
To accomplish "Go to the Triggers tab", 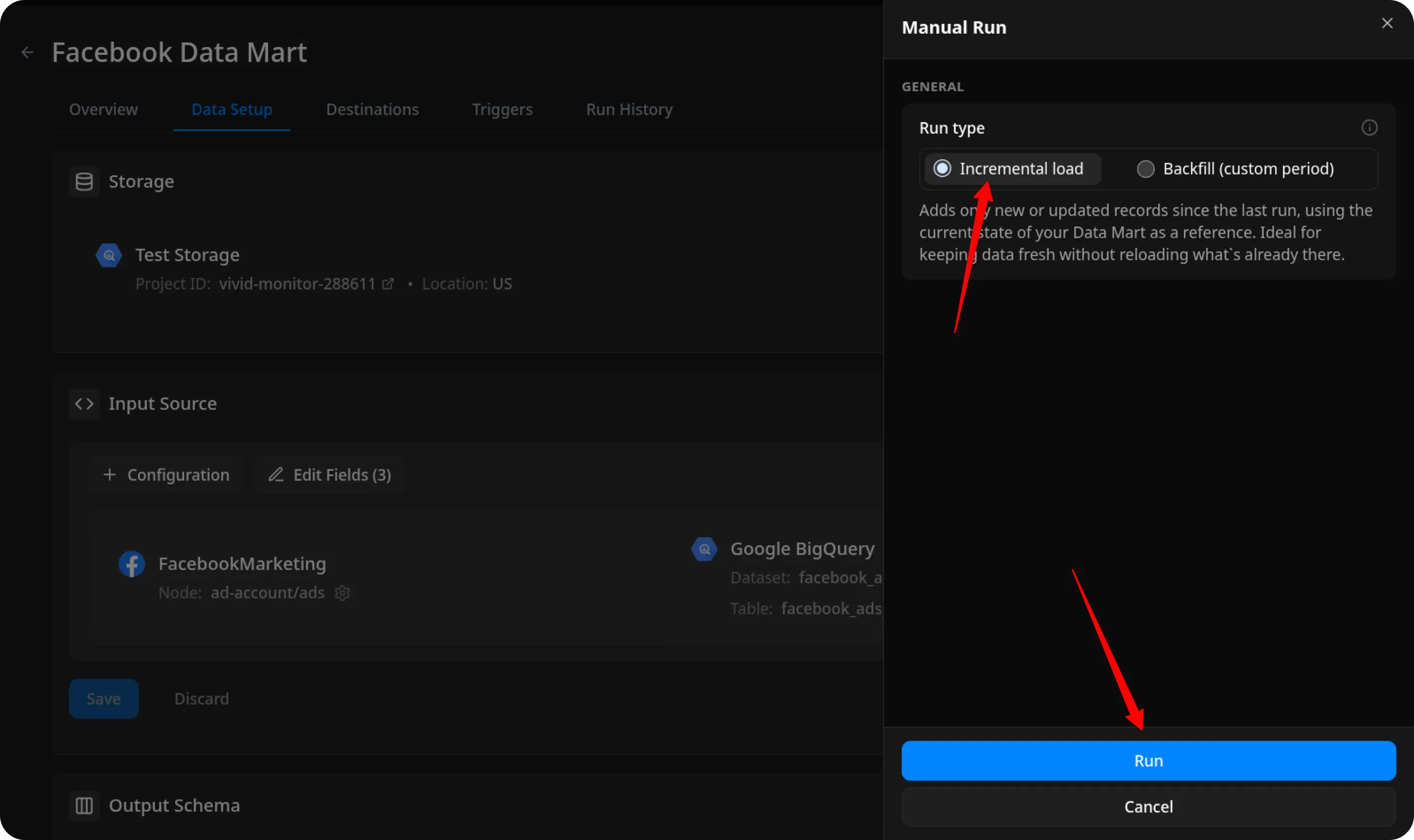I will coord(502,109).
